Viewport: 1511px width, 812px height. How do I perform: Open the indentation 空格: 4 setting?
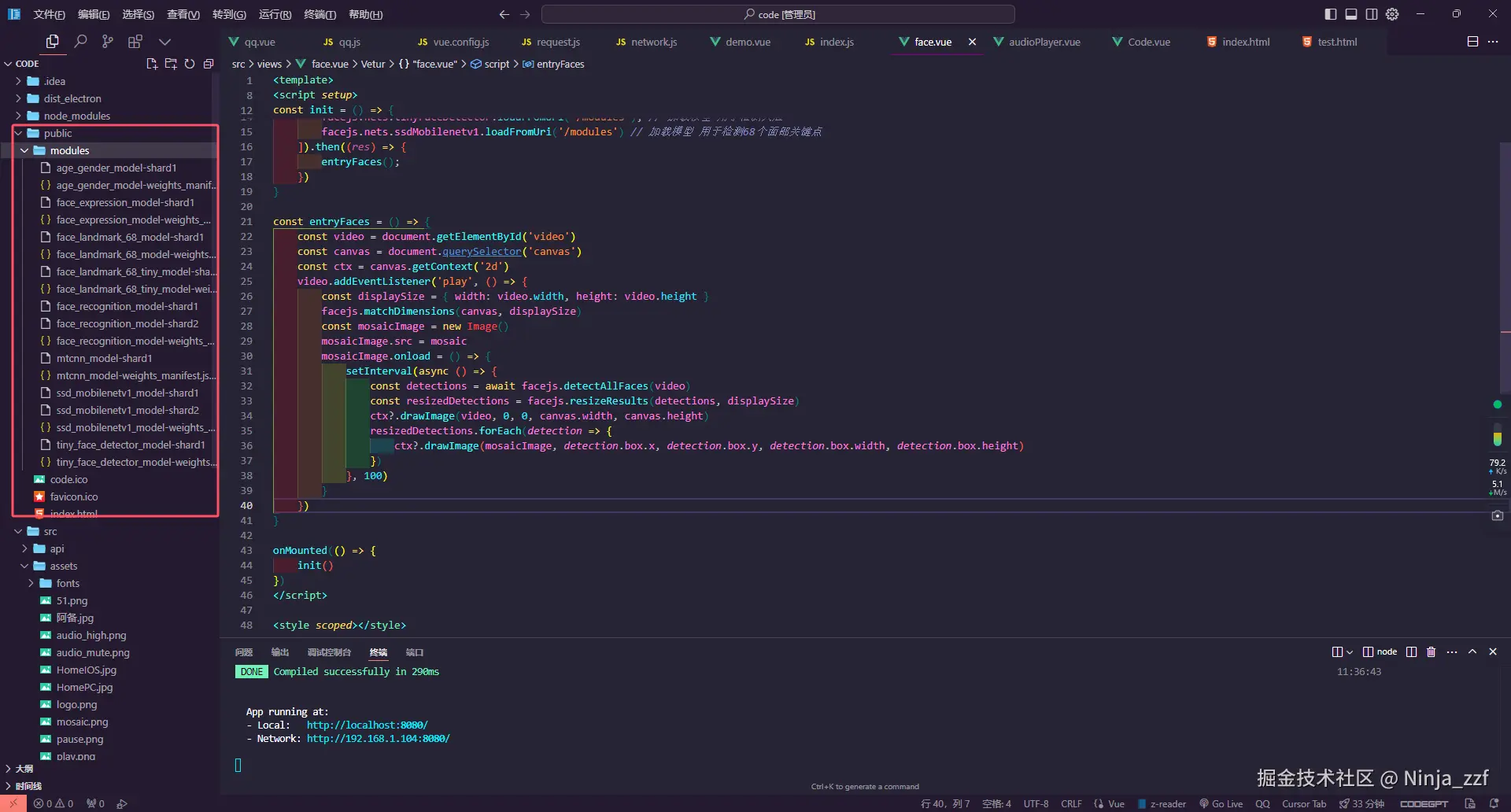[x=996, y=803]
